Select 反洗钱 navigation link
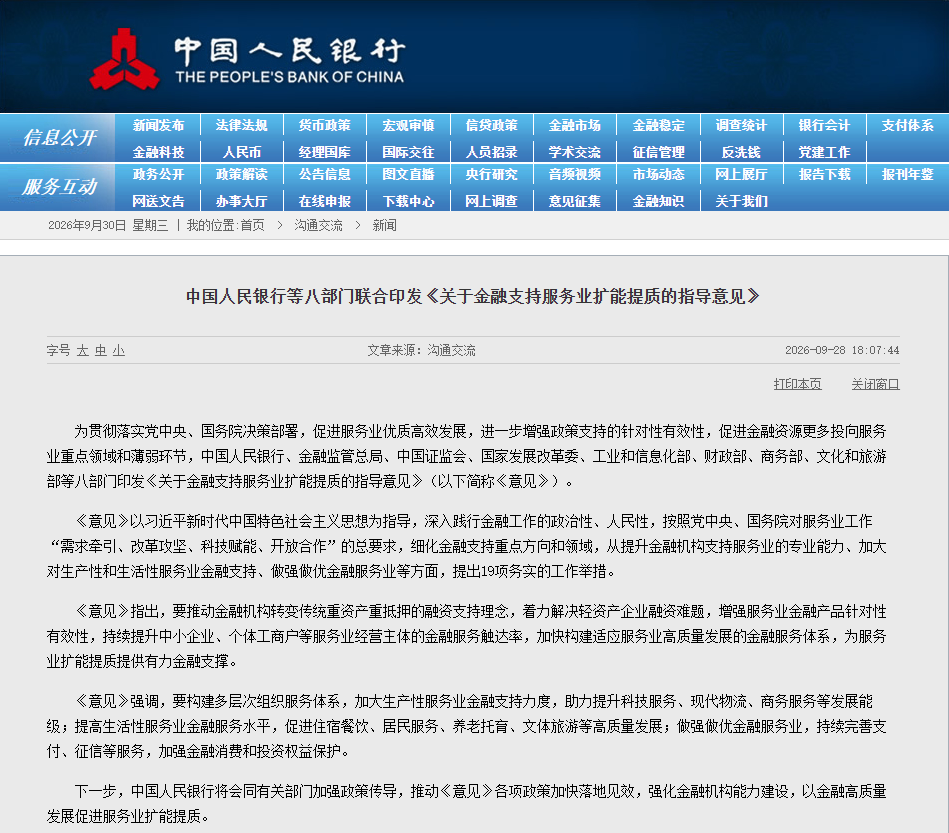949x833 pixels. [x=741, y=152]
